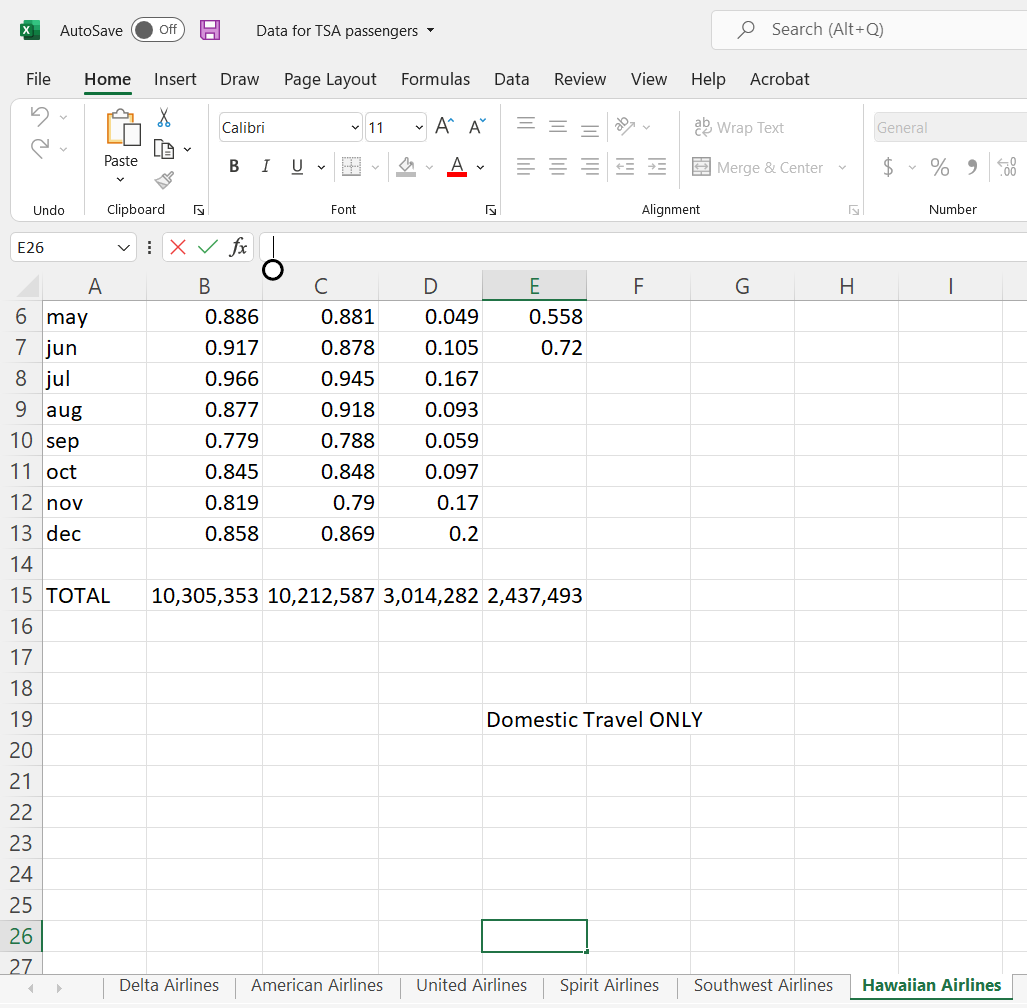Cancel formula bar entry with X
Viewport: 1027px width, 1008px height.
[177, 247]
